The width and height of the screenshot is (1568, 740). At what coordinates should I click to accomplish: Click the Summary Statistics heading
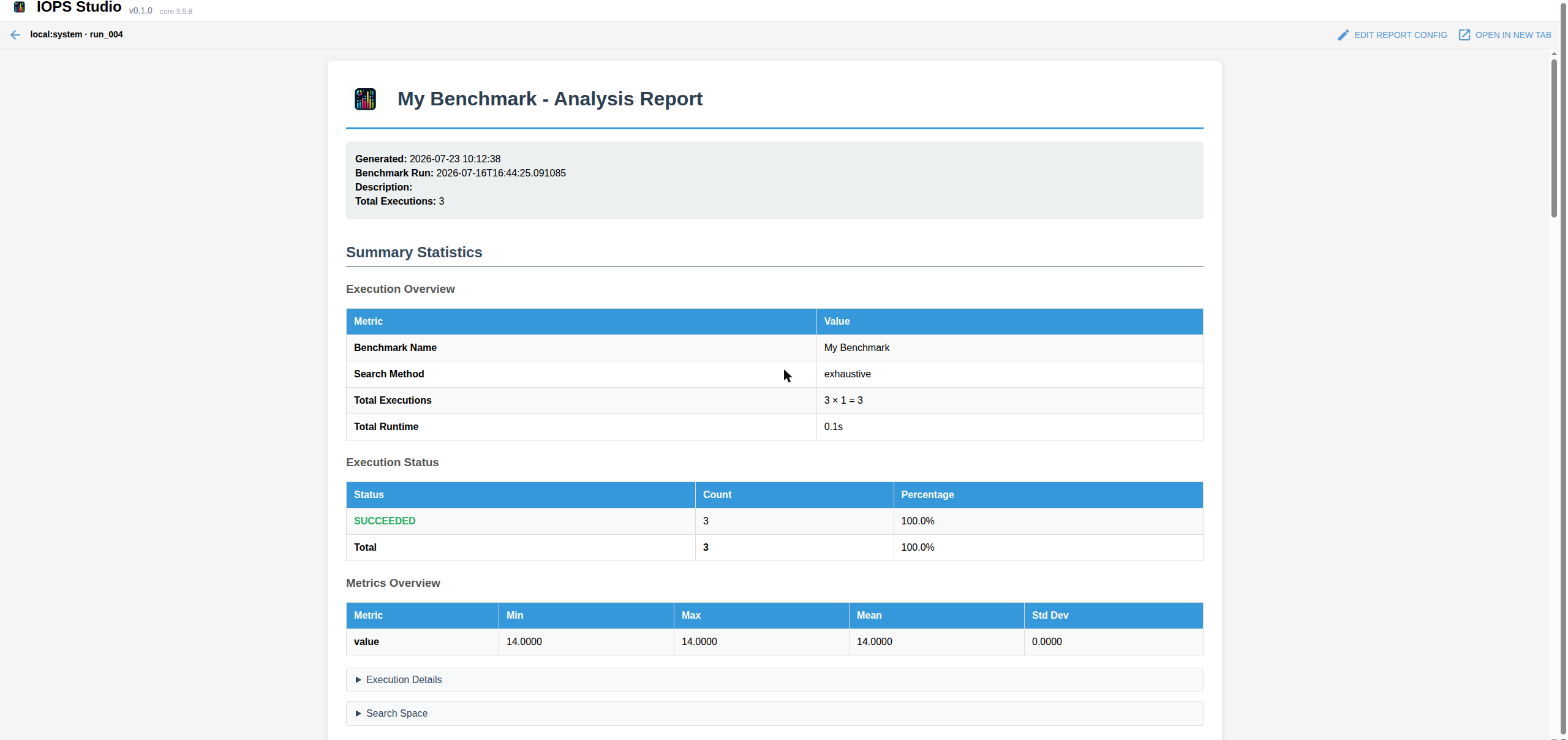pyautogui.click(x=414, y=252)
